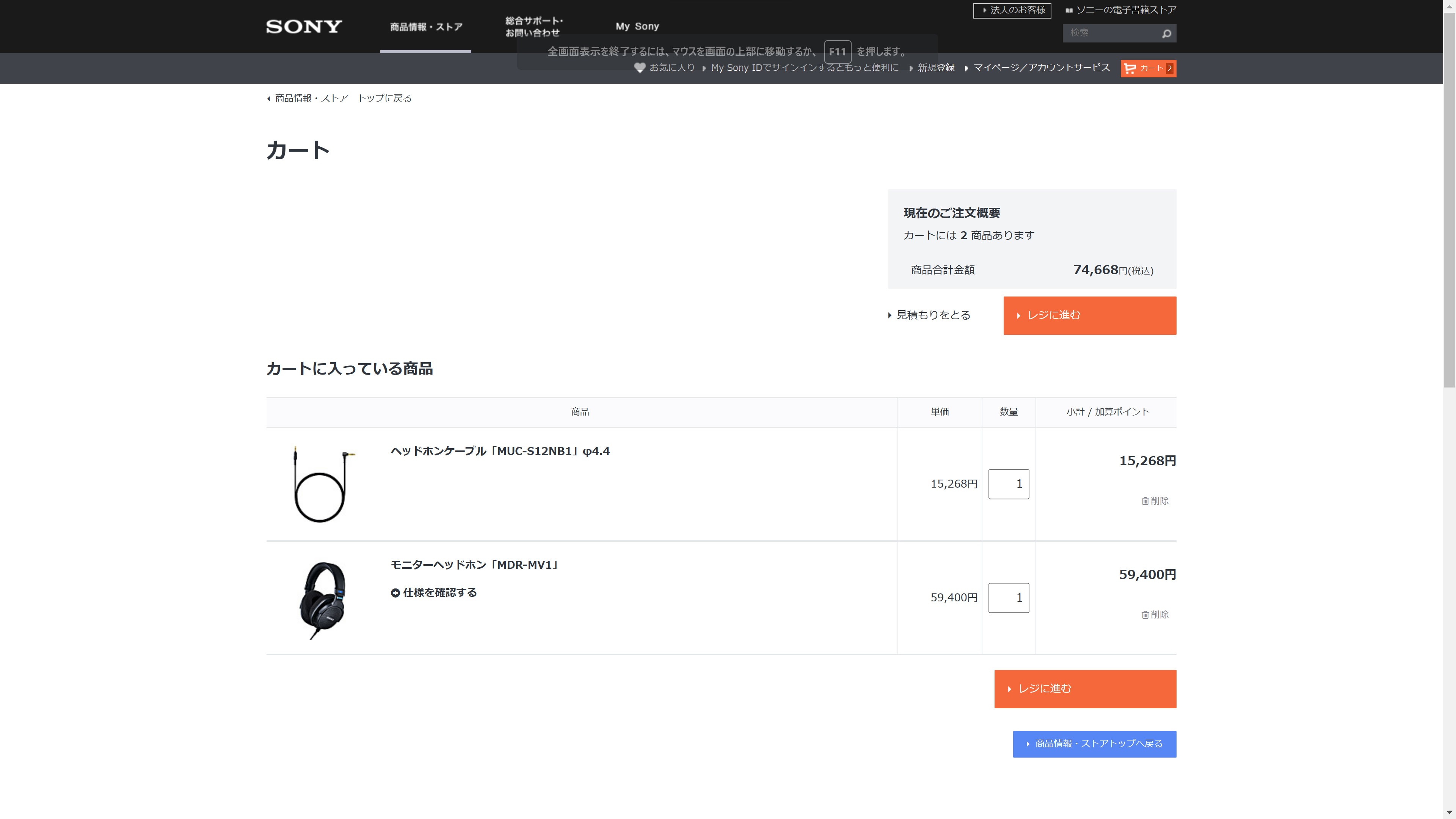Viewport: 1456px width, 819px height.
Task: Click 新規登録 link
Action: 936,68
